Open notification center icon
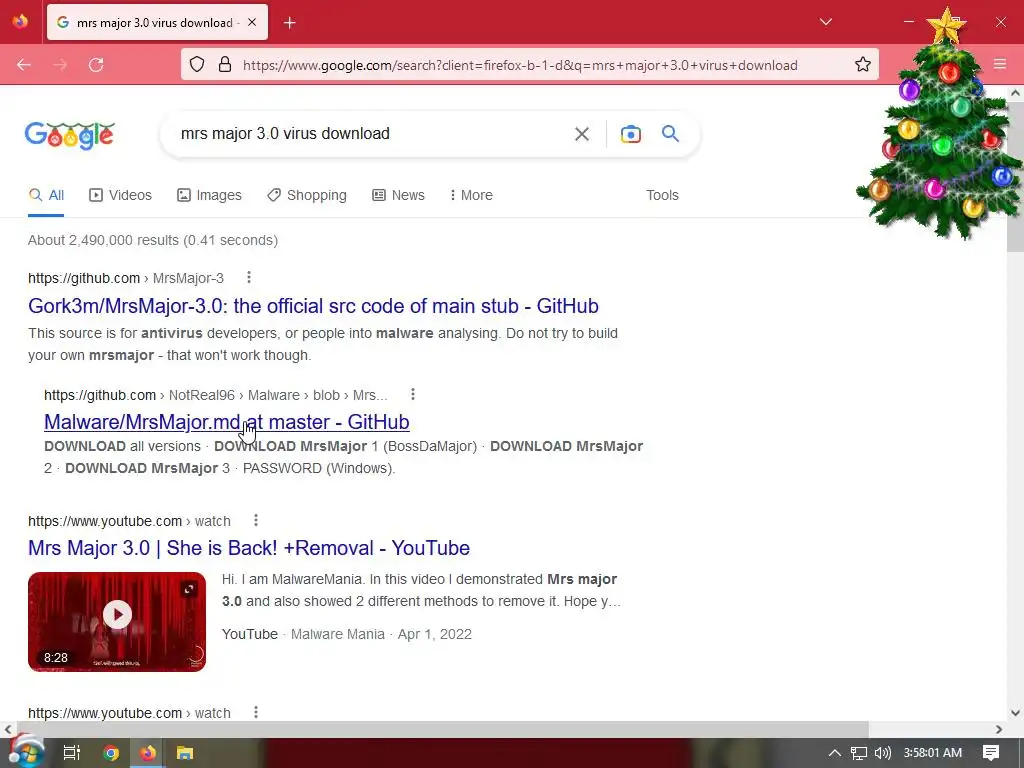Screen dimensions: 1024x768 991,753
